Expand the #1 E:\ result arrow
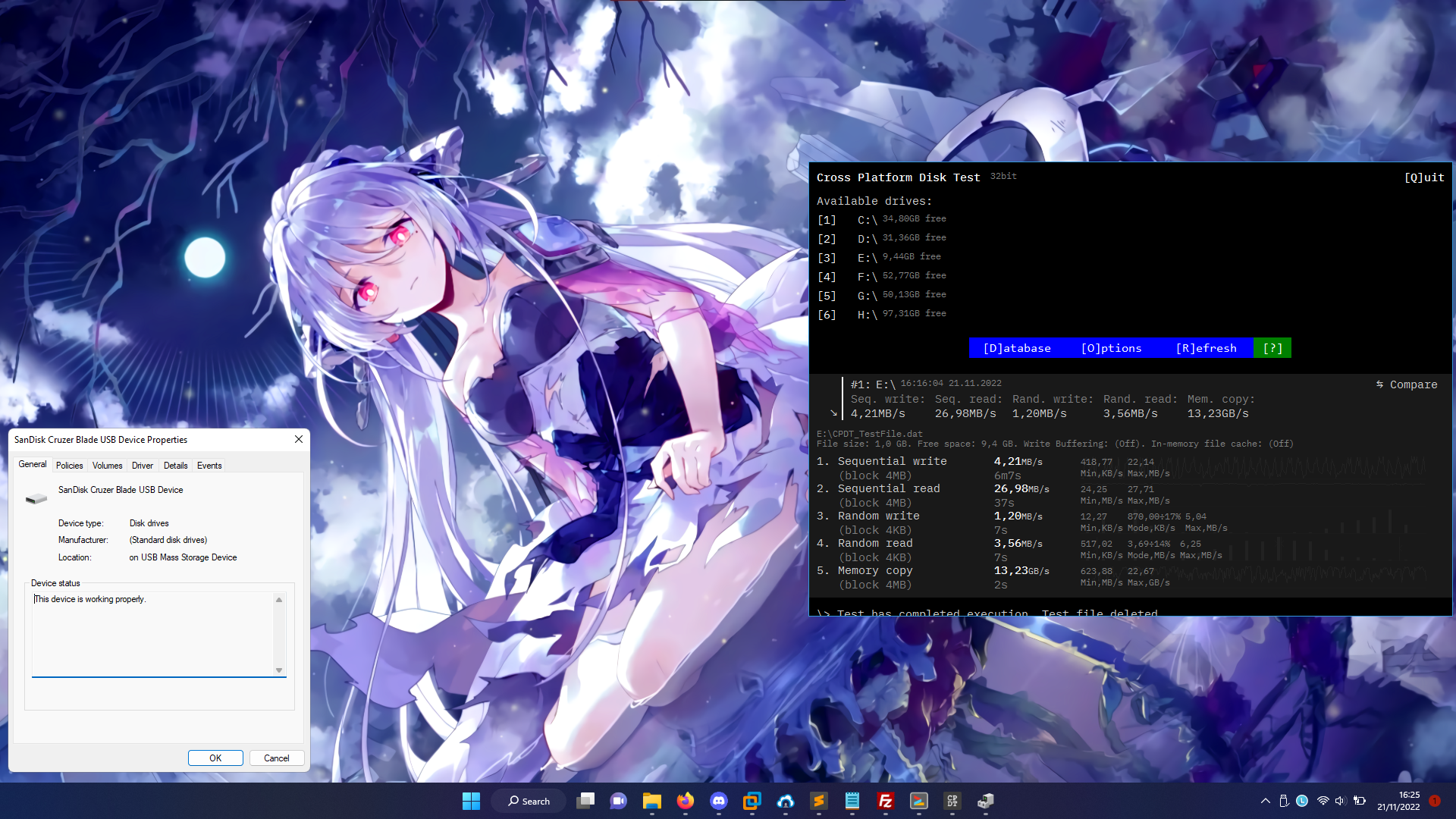This screenshot has height=819, width=1456. click(833, 413)
